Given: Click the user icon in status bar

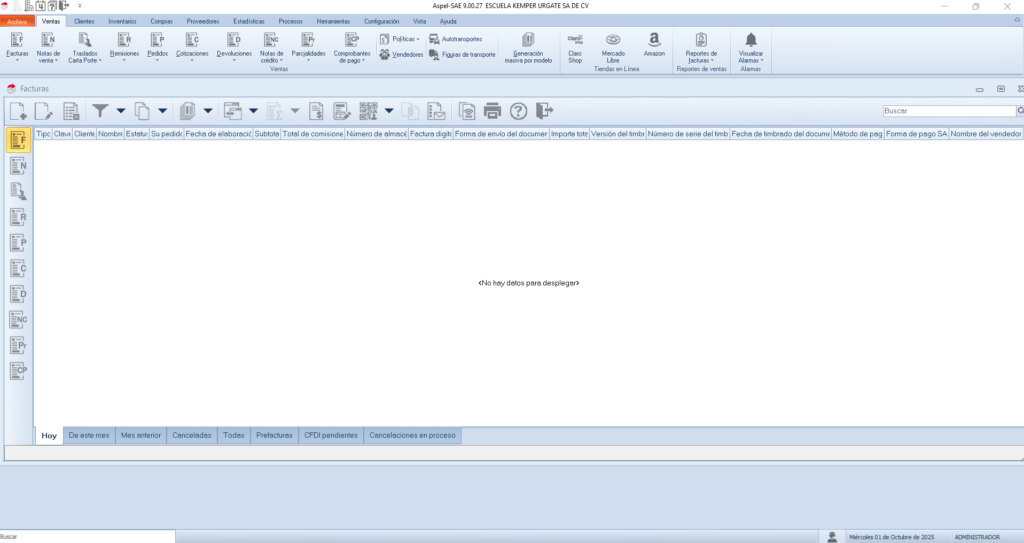Looking at the screenshot, I should [832, 536].
